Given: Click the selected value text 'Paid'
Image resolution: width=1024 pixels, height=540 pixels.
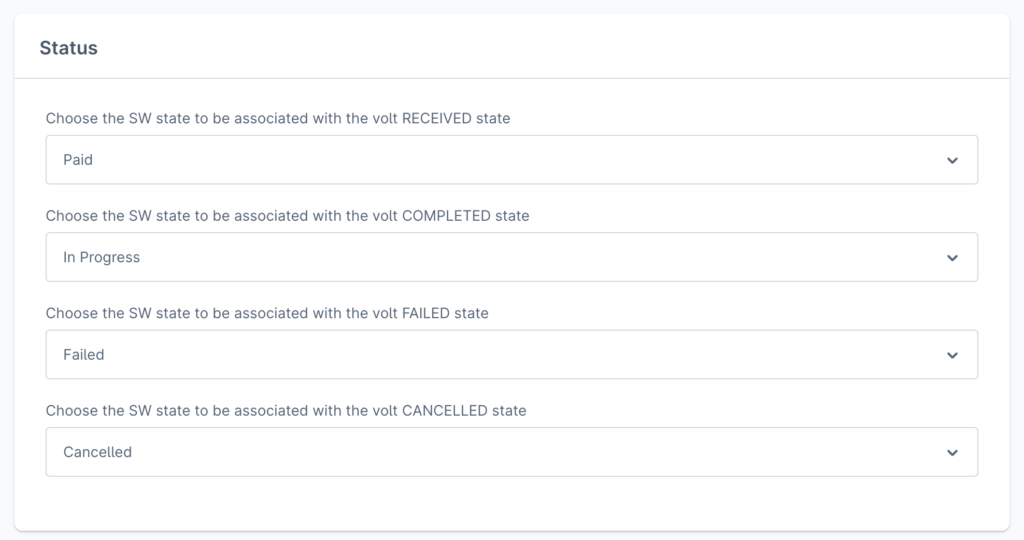Looking at the screenshot, I should click(x=78, y=160).
